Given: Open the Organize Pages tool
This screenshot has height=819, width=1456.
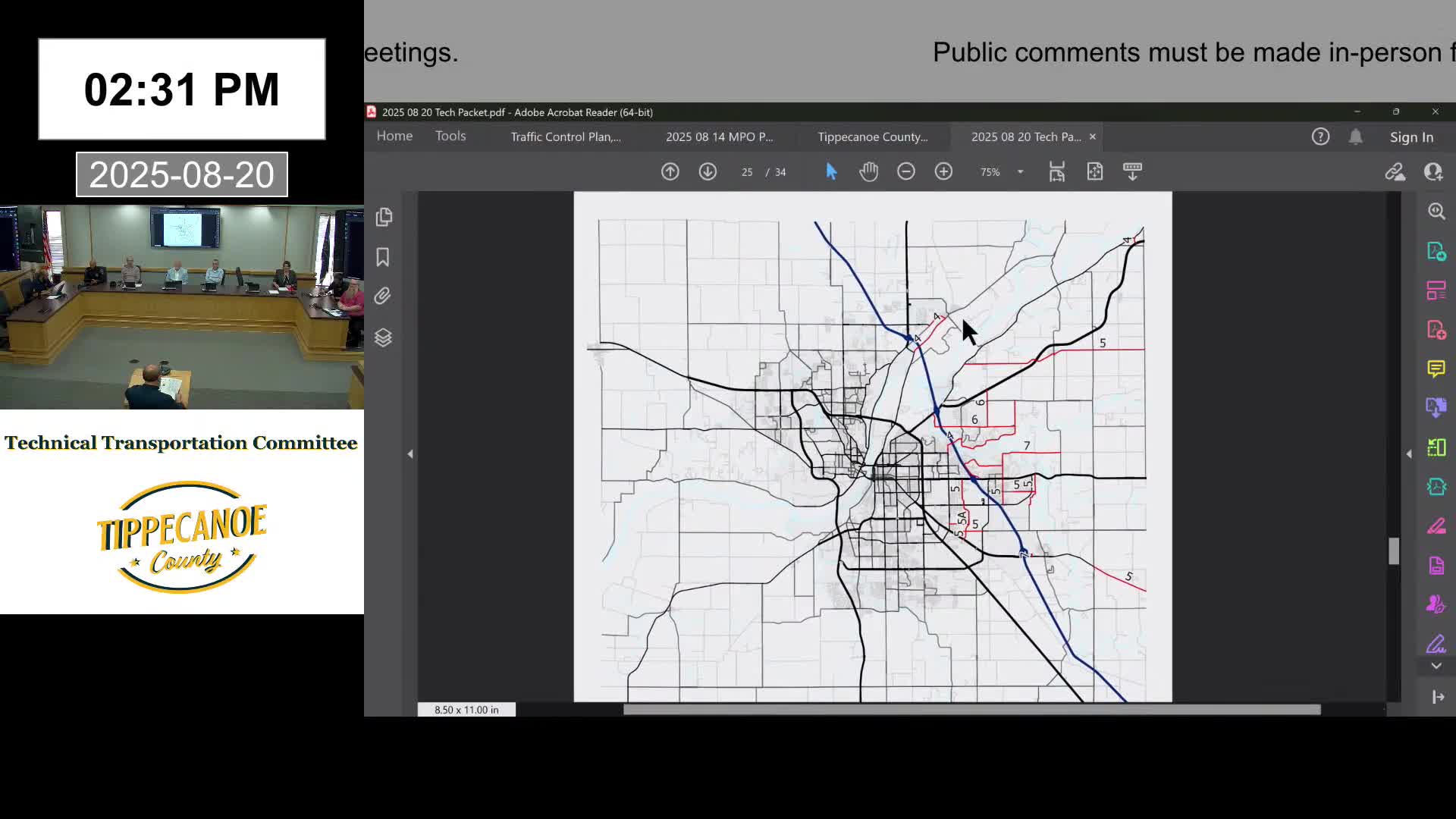Looking at the screenshot, I should point(1436,290).
